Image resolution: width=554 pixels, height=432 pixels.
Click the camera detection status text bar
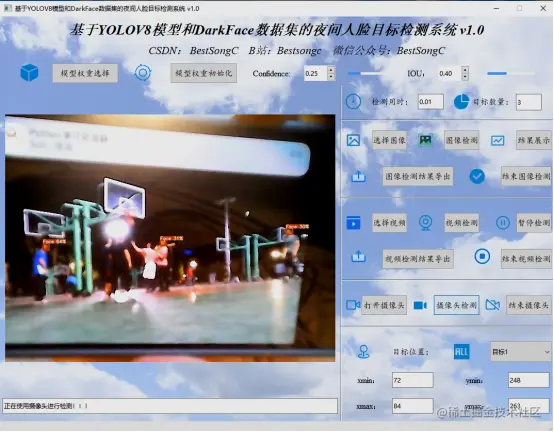(170, 406)
